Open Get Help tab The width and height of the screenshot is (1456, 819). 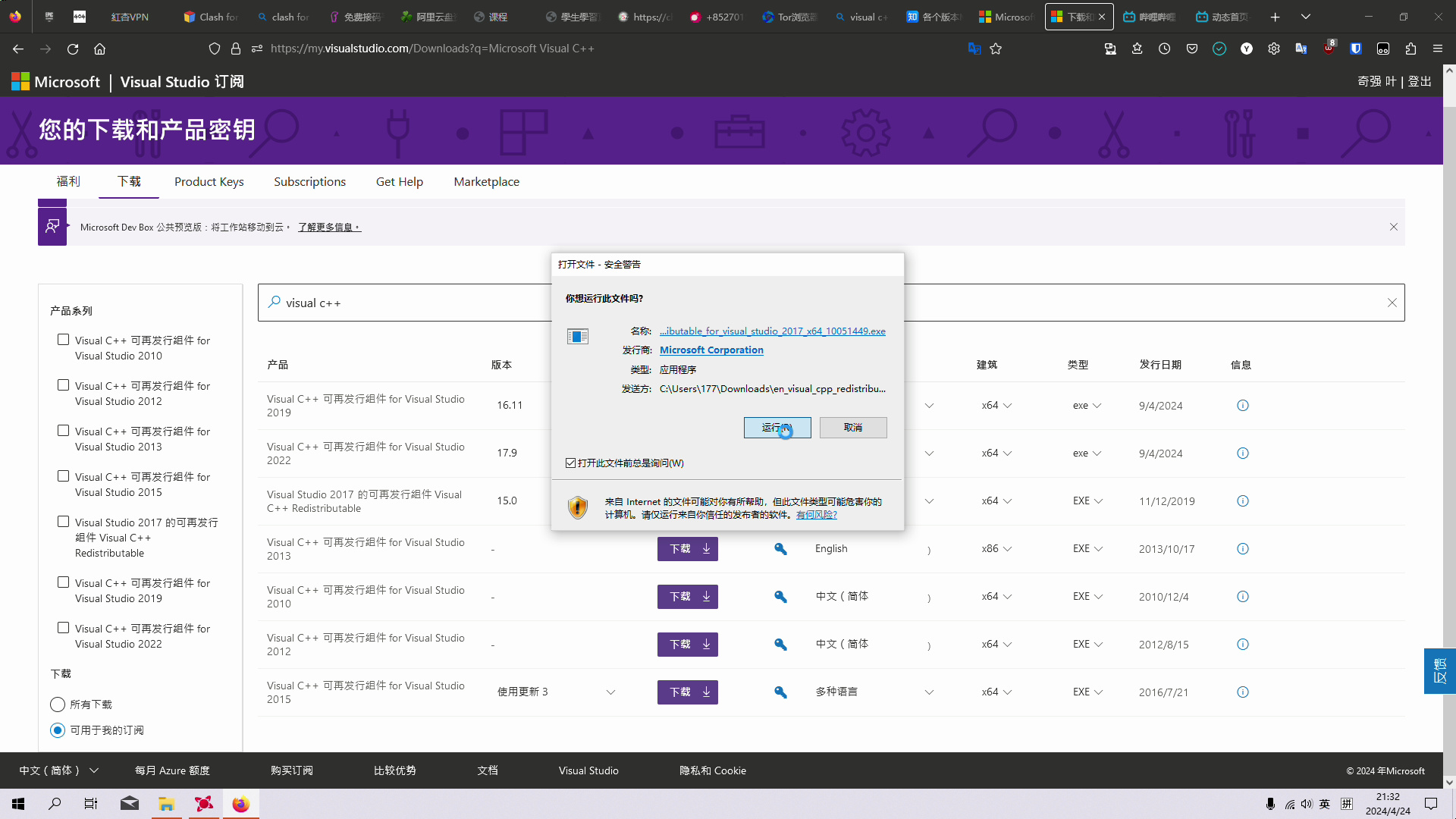point(400,182)
